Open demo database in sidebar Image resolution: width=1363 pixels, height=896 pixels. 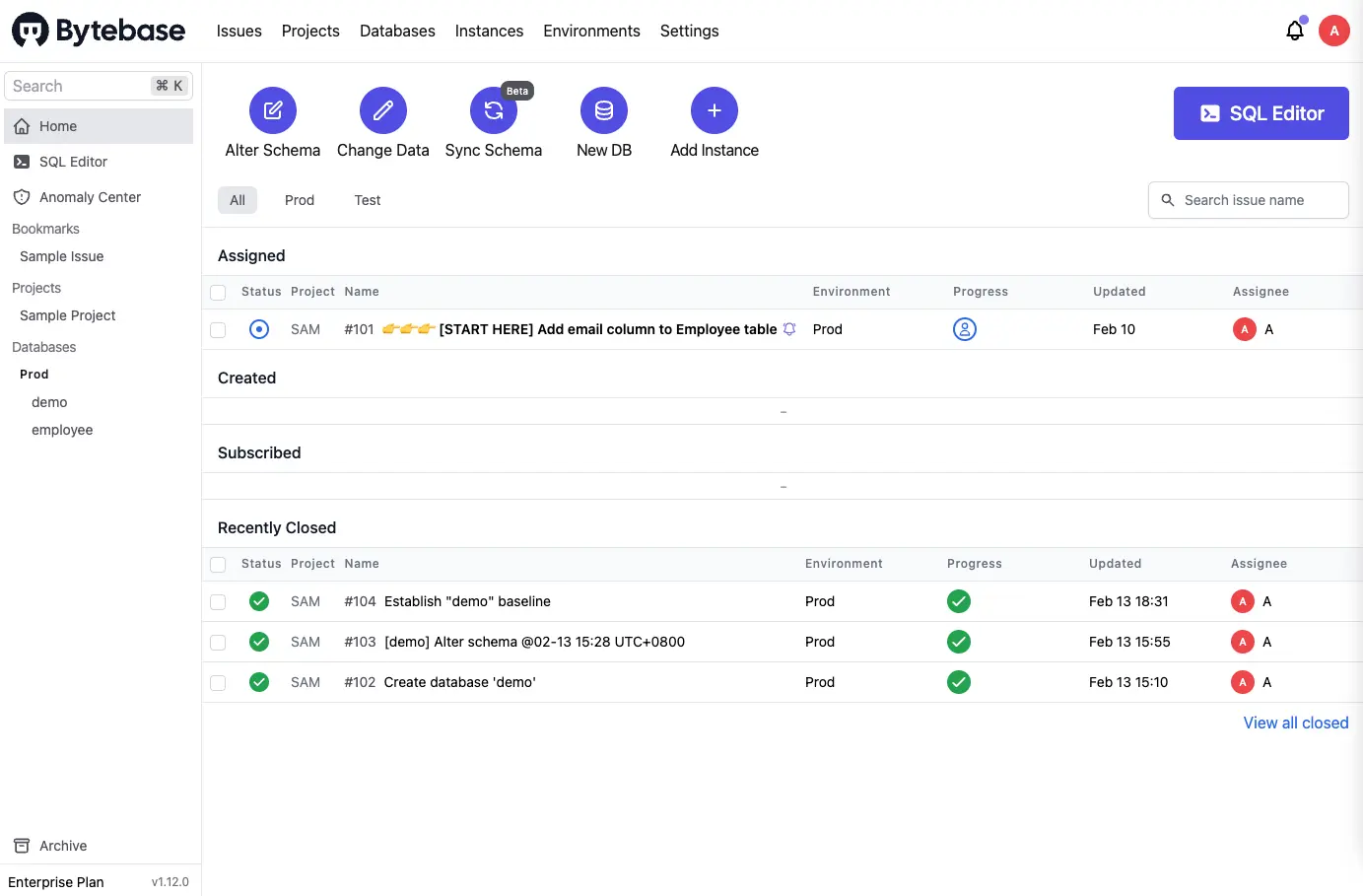point(49,402)
